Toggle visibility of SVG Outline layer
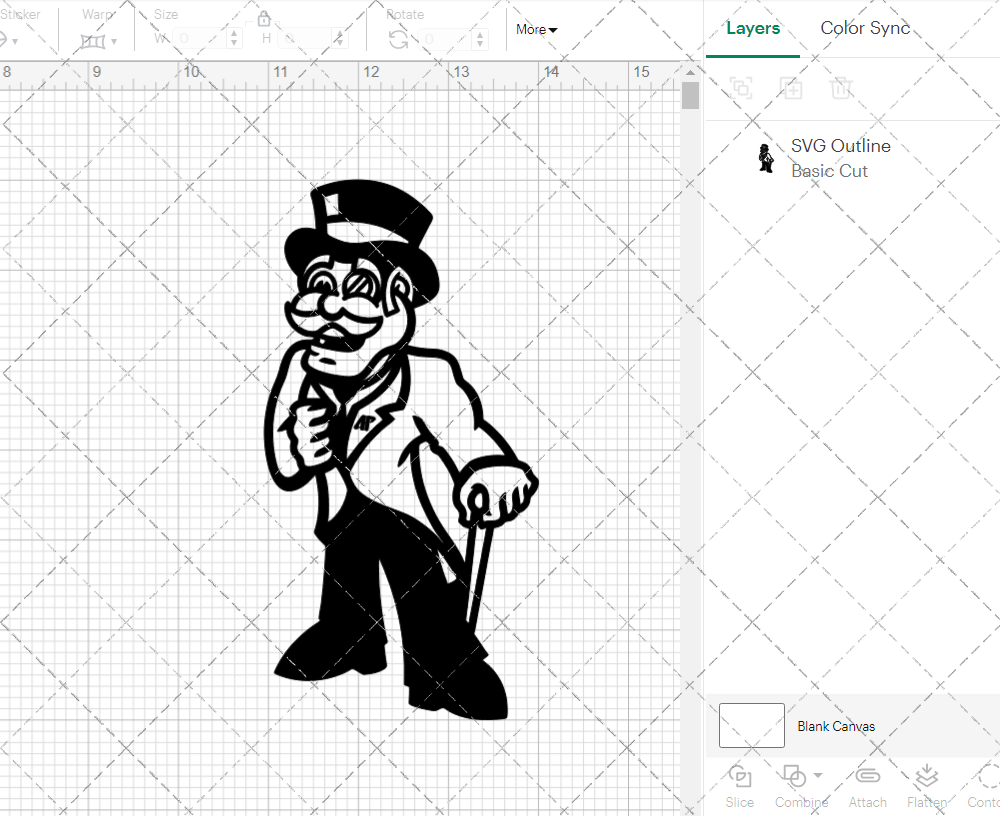The image size is (1000, 816). (767, 157)
